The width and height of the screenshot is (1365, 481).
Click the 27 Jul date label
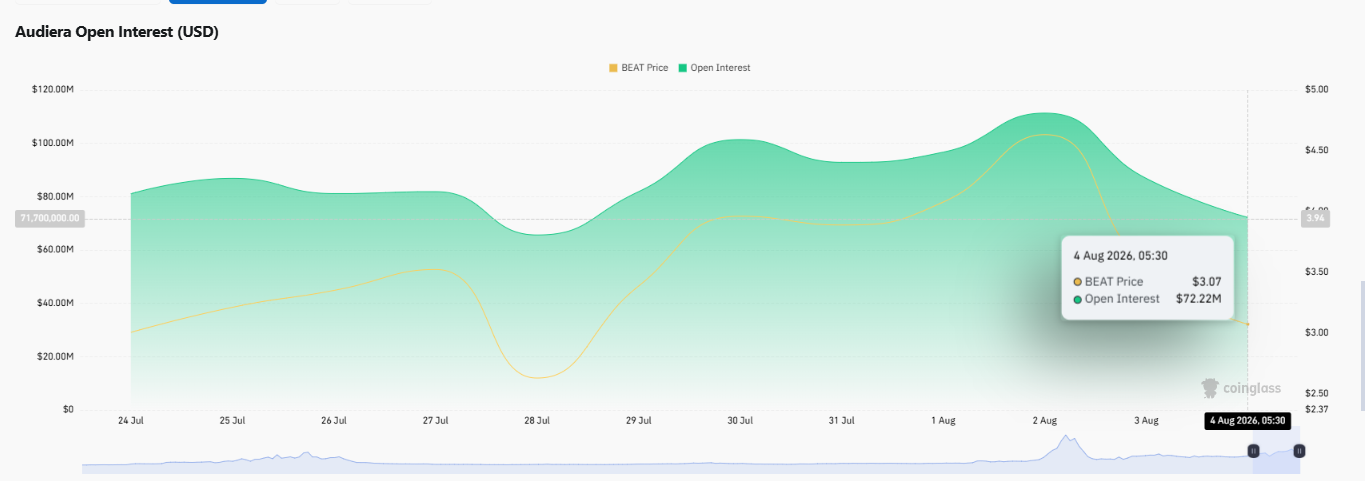(435, 421)
